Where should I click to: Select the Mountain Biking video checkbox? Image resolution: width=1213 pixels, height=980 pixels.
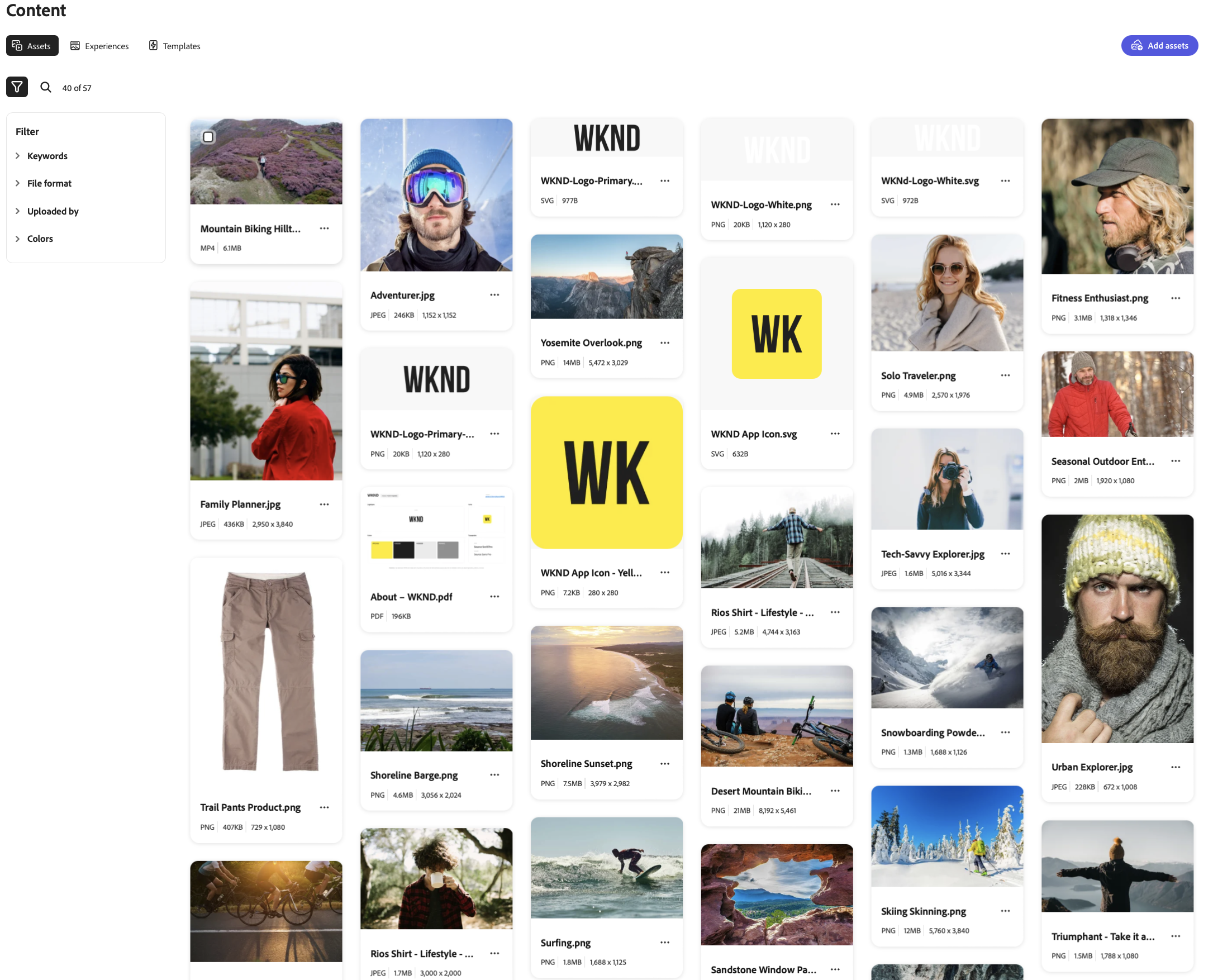click(208, 137)
